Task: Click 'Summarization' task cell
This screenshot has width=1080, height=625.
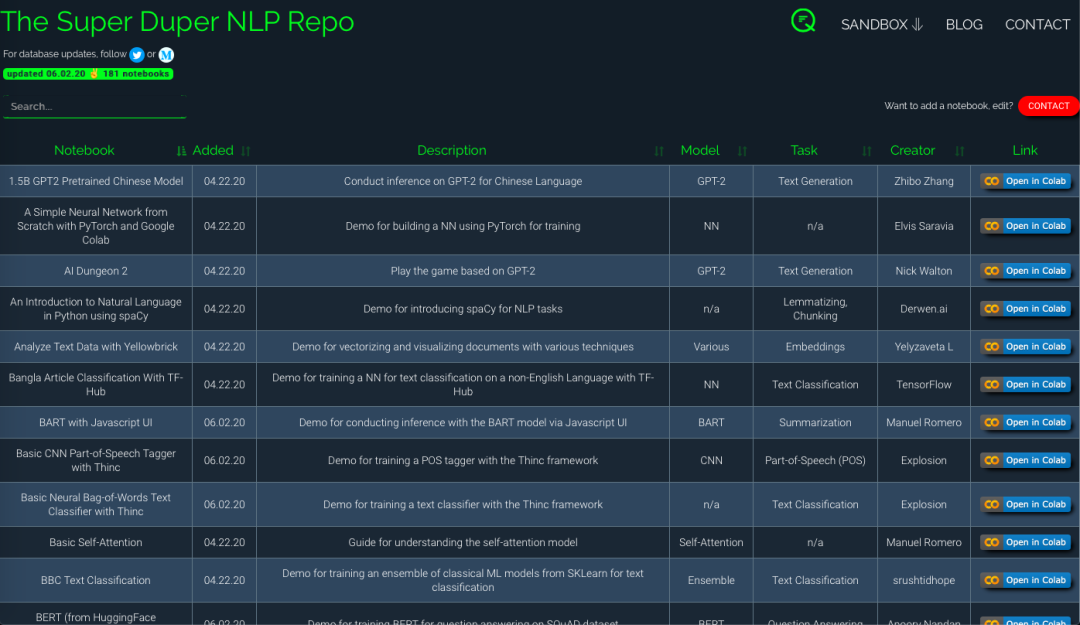Action: [815, 422]
